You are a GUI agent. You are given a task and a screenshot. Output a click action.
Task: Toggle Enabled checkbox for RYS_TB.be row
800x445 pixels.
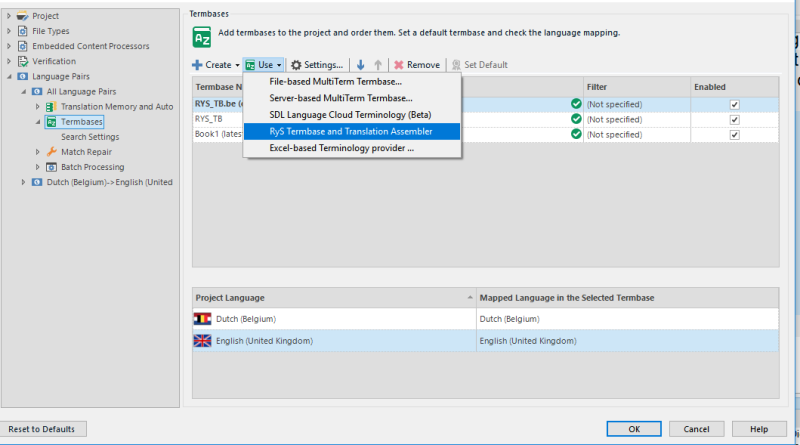(735, 105)
